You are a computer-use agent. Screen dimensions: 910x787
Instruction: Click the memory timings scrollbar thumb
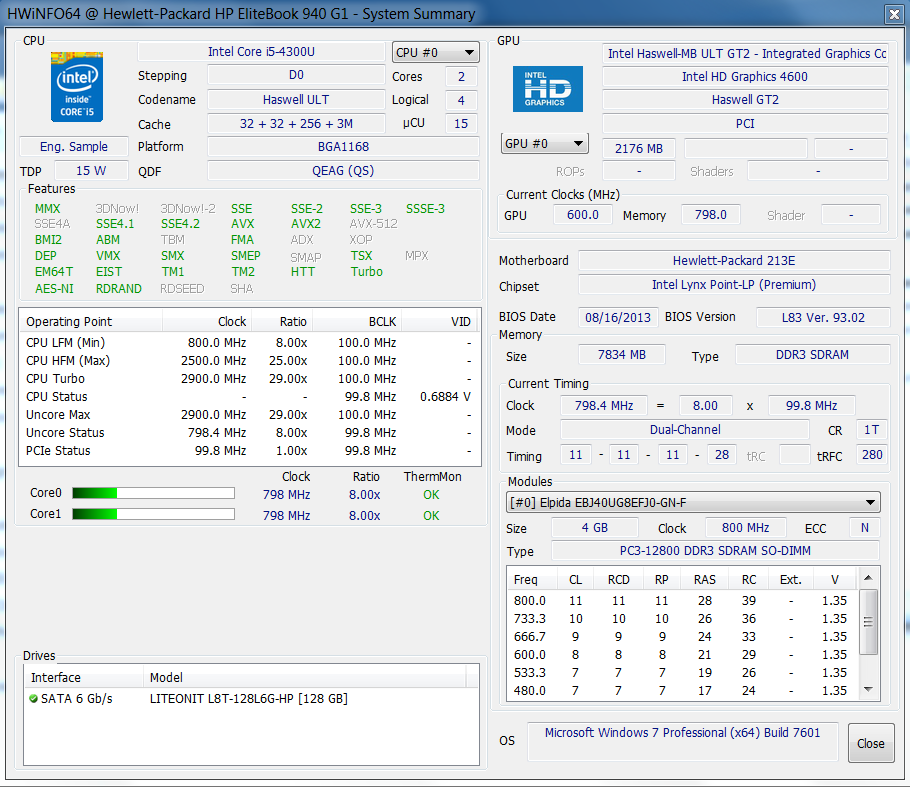coord(868,622)
